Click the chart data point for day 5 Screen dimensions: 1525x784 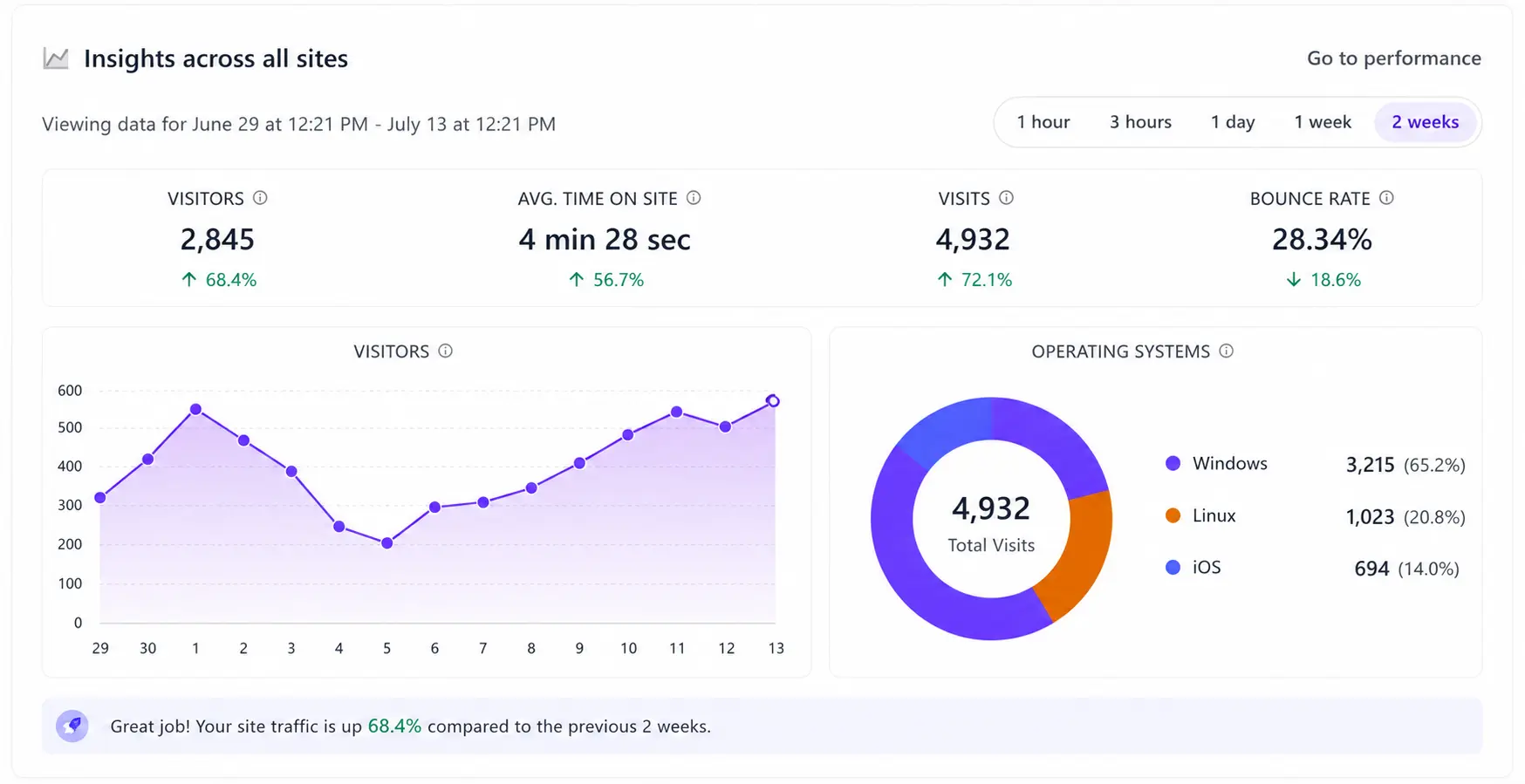pos(386,543)
